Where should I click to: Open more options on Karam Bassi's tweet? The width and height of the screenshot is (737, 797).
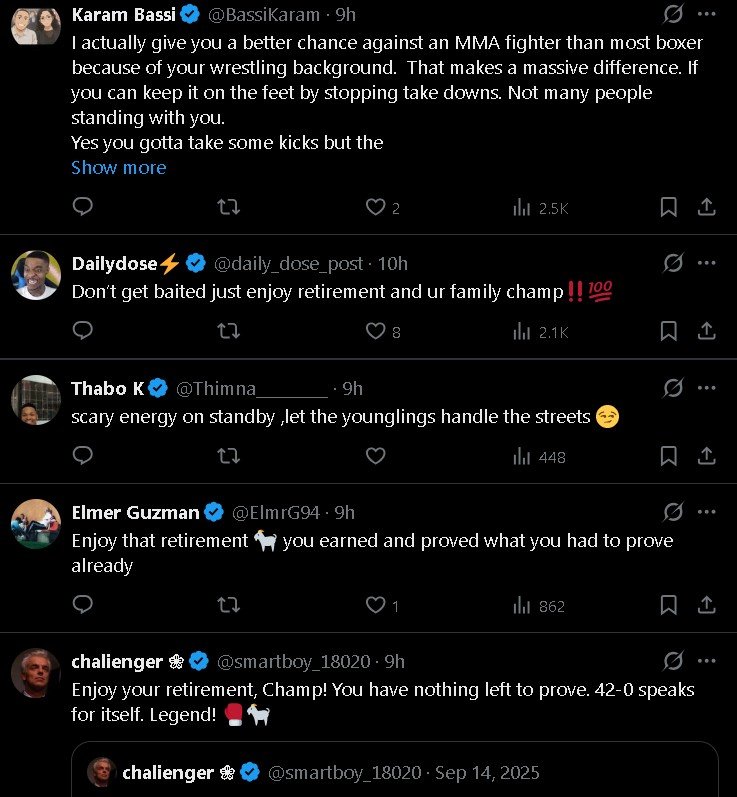pos(707,14)
